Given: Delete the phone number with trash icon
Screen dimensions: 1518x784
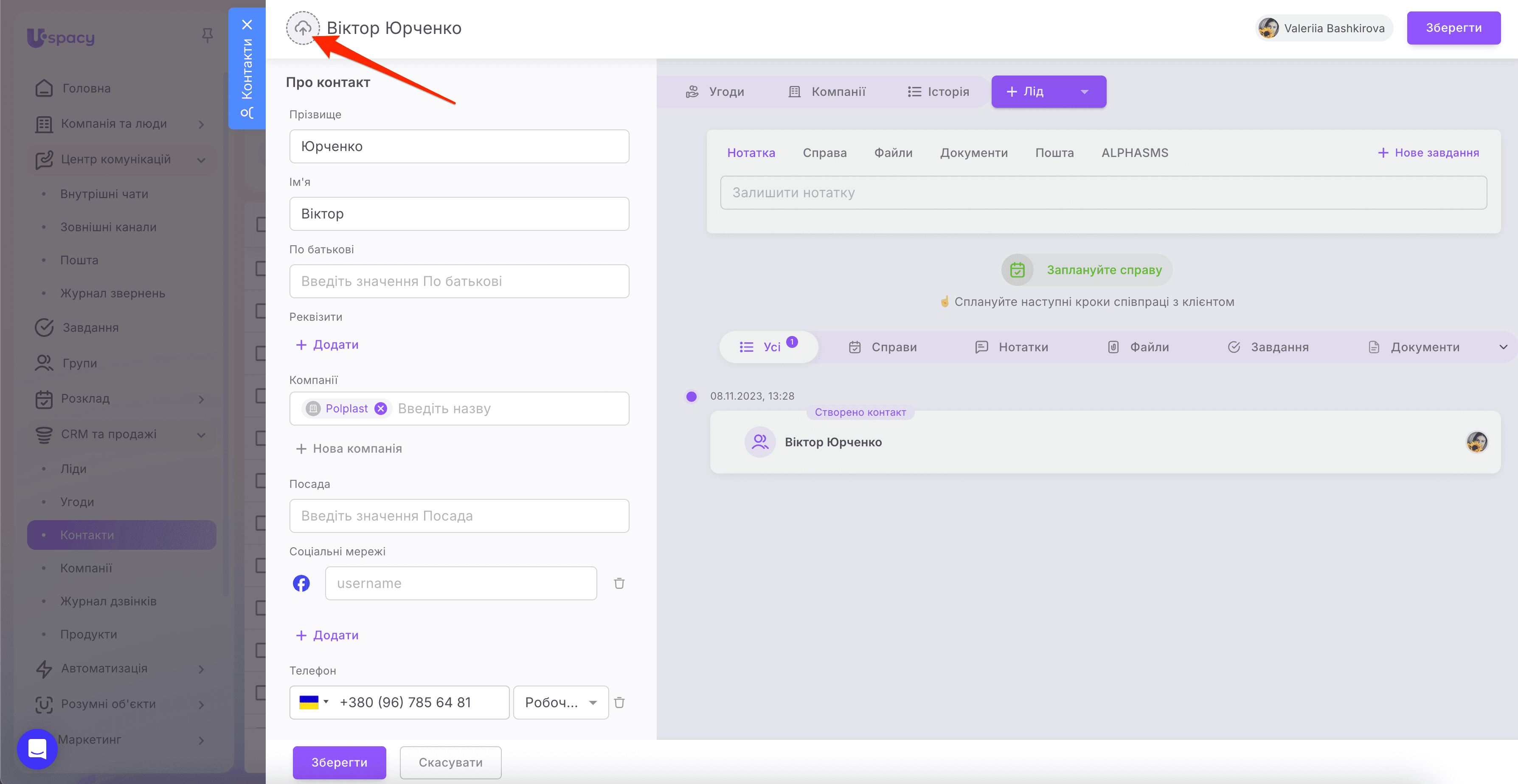Looking at the screenshot, I should [x=619, y=702].
